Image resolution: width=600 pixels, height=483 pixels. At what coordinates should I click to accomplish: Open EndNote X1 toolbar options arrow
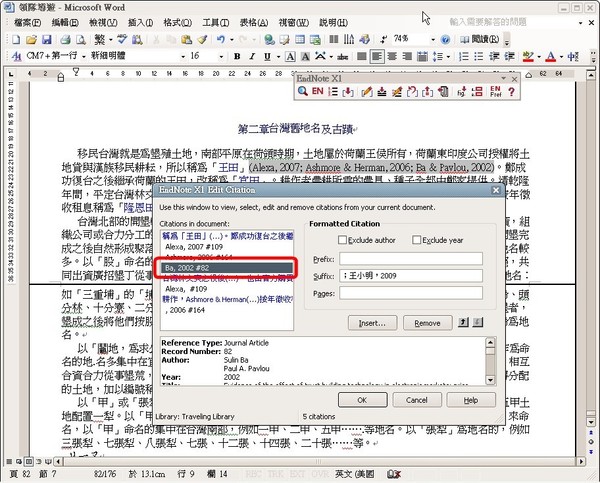point(504,78)
